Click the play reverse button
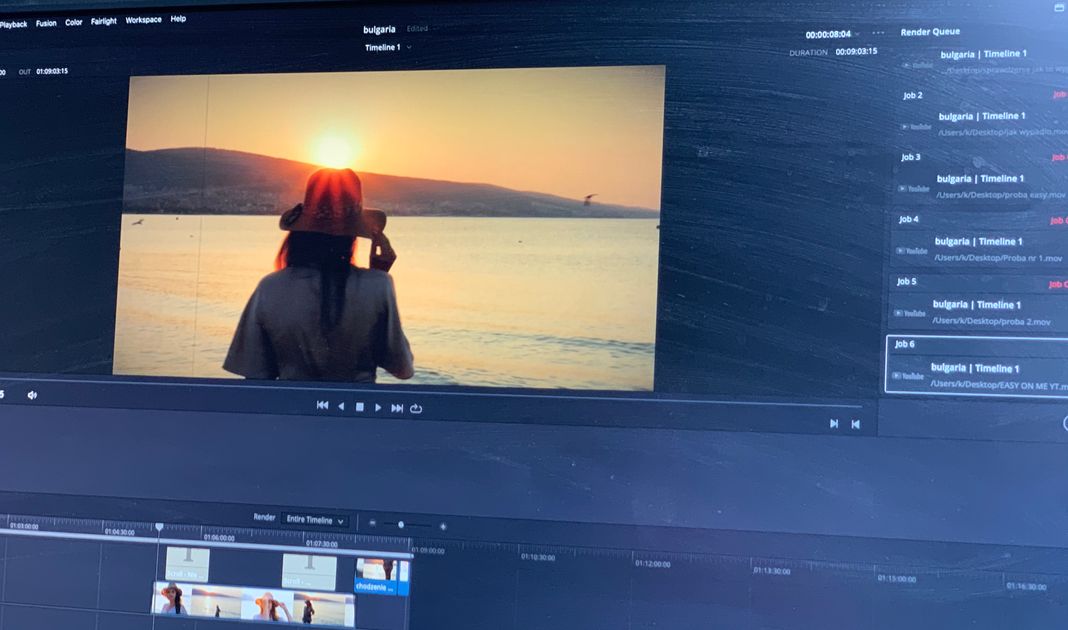This screenshot has height=630, width=1068. coord(341,406)
